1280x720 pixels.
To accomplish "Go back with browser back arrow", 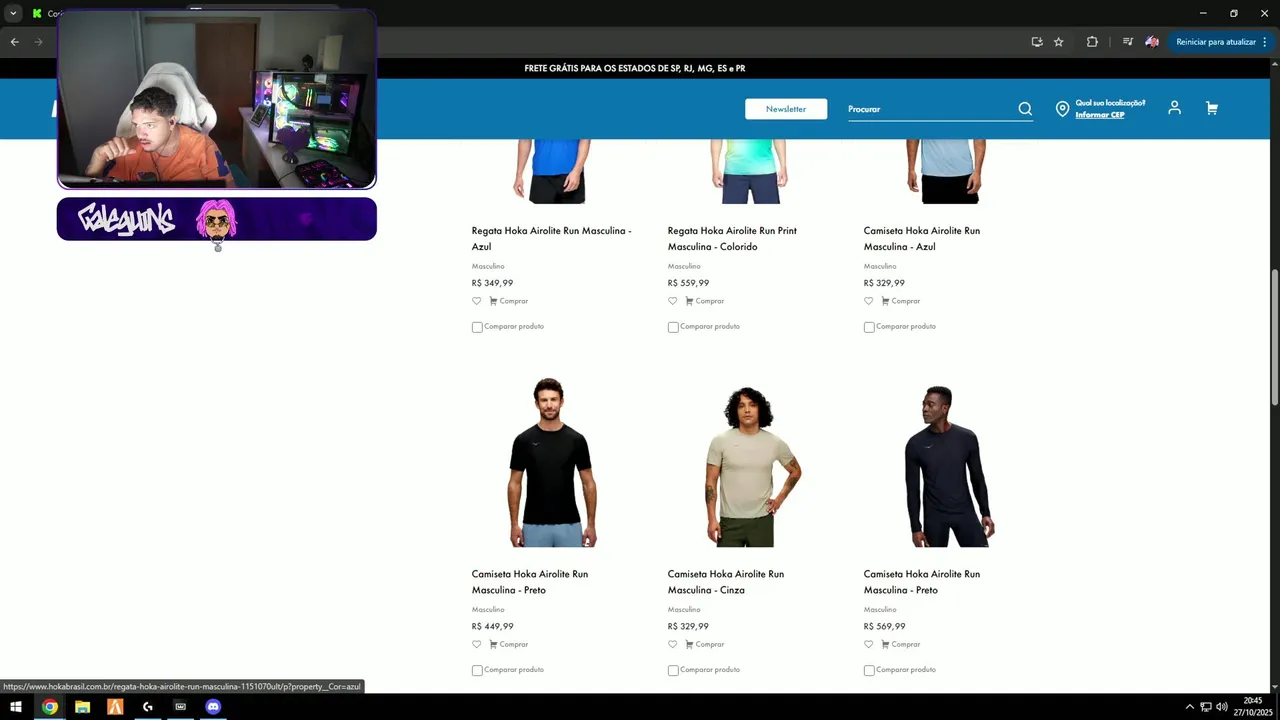I will 14,42.
